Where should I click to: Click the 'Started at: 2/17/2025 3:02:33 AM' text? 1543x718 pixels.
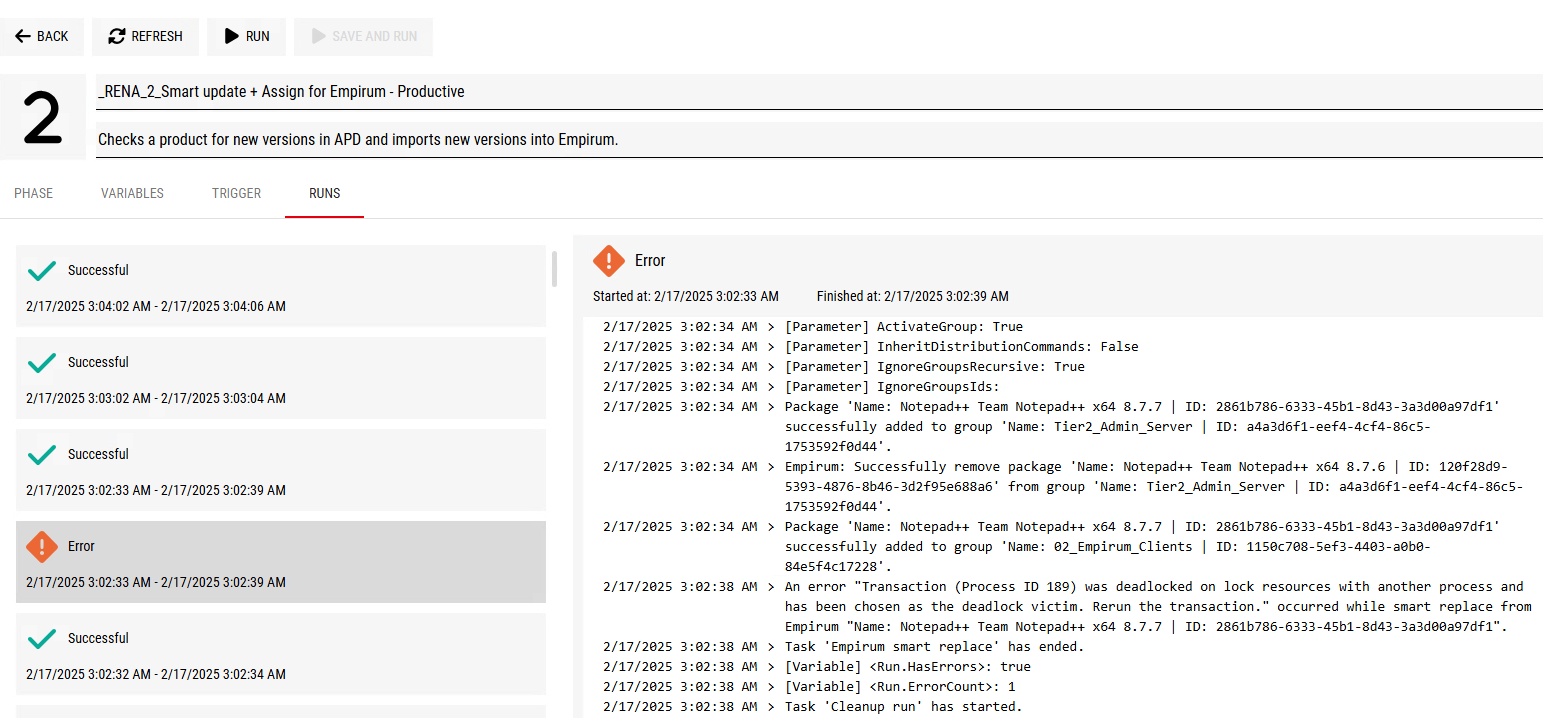[x=686, y=296]
